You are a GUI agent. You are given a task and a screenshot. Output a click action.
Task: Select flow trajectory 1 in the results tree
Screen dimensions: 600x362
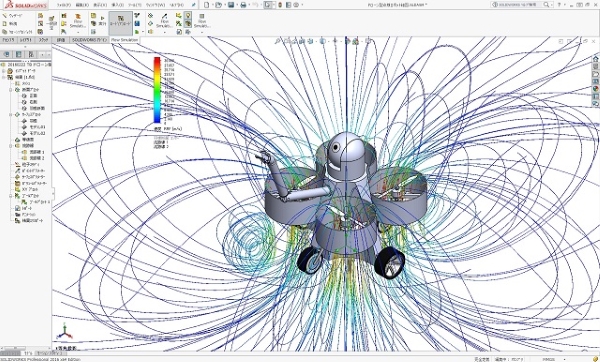coord(34,152)
